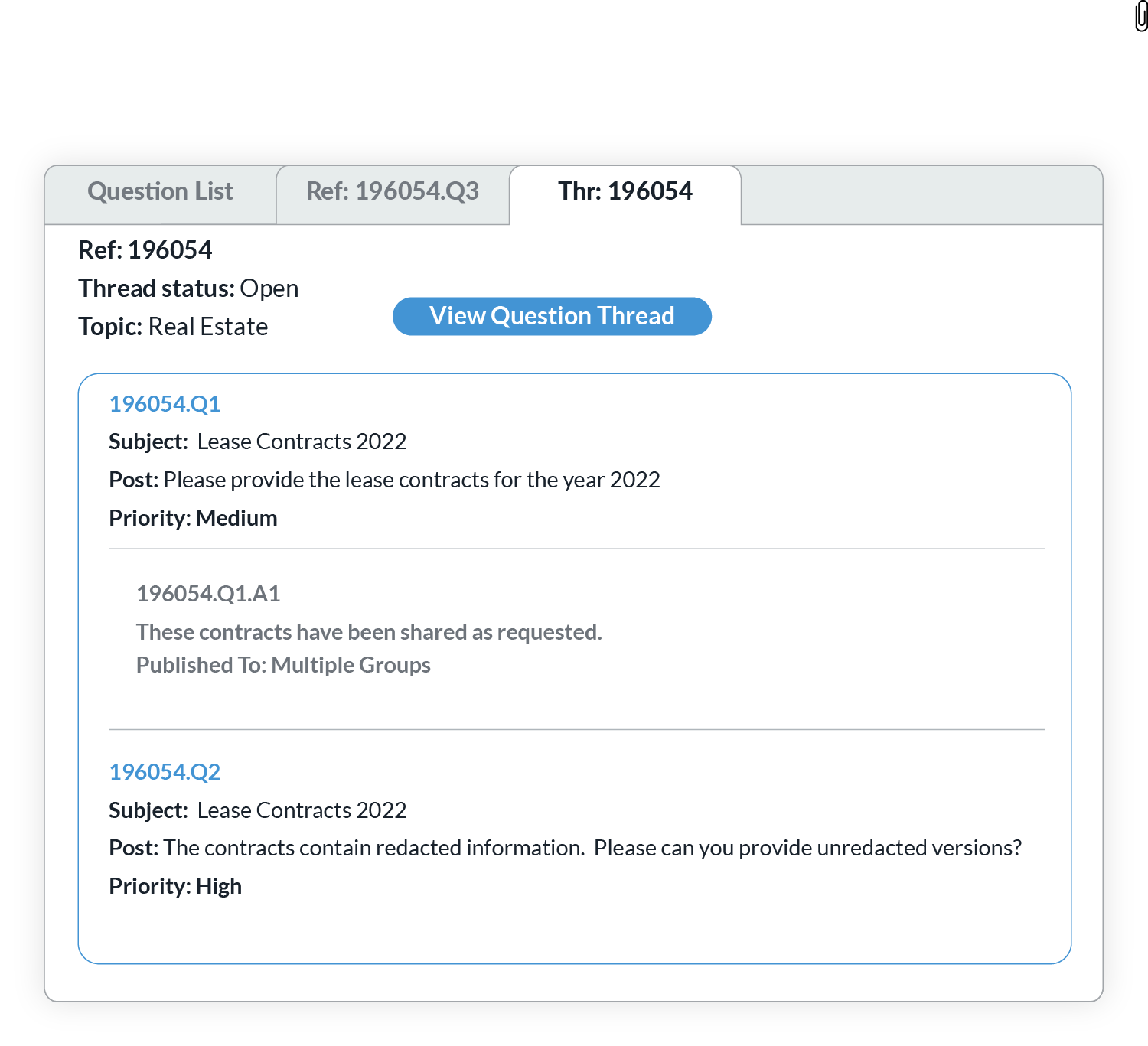Click the paperclip attachment icon
The width and height of the screenshot is (1148, 1046).
(1140, 17)
